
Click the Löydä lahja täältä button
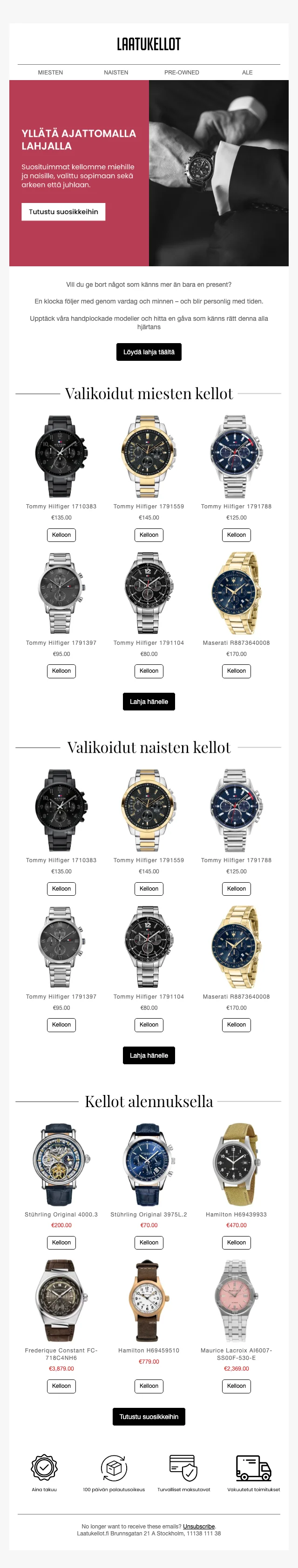(149, 352)
